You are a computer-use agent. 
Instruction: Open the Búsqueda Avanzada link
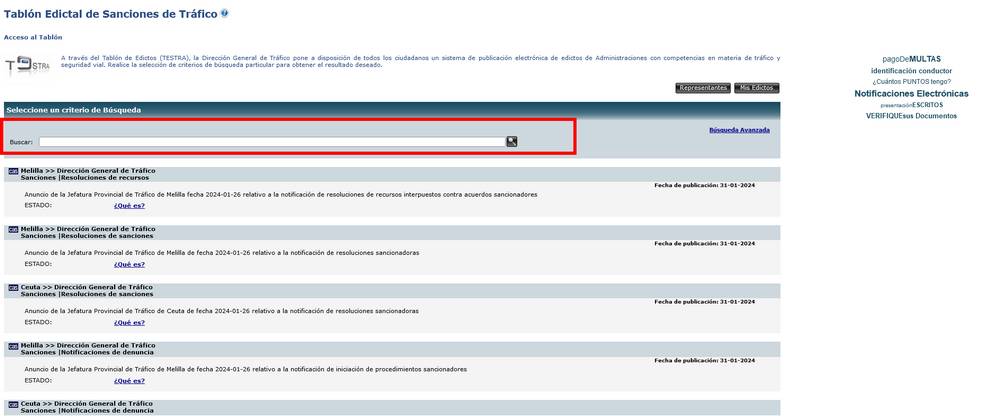pyautogui.click(x=739, y=130)
